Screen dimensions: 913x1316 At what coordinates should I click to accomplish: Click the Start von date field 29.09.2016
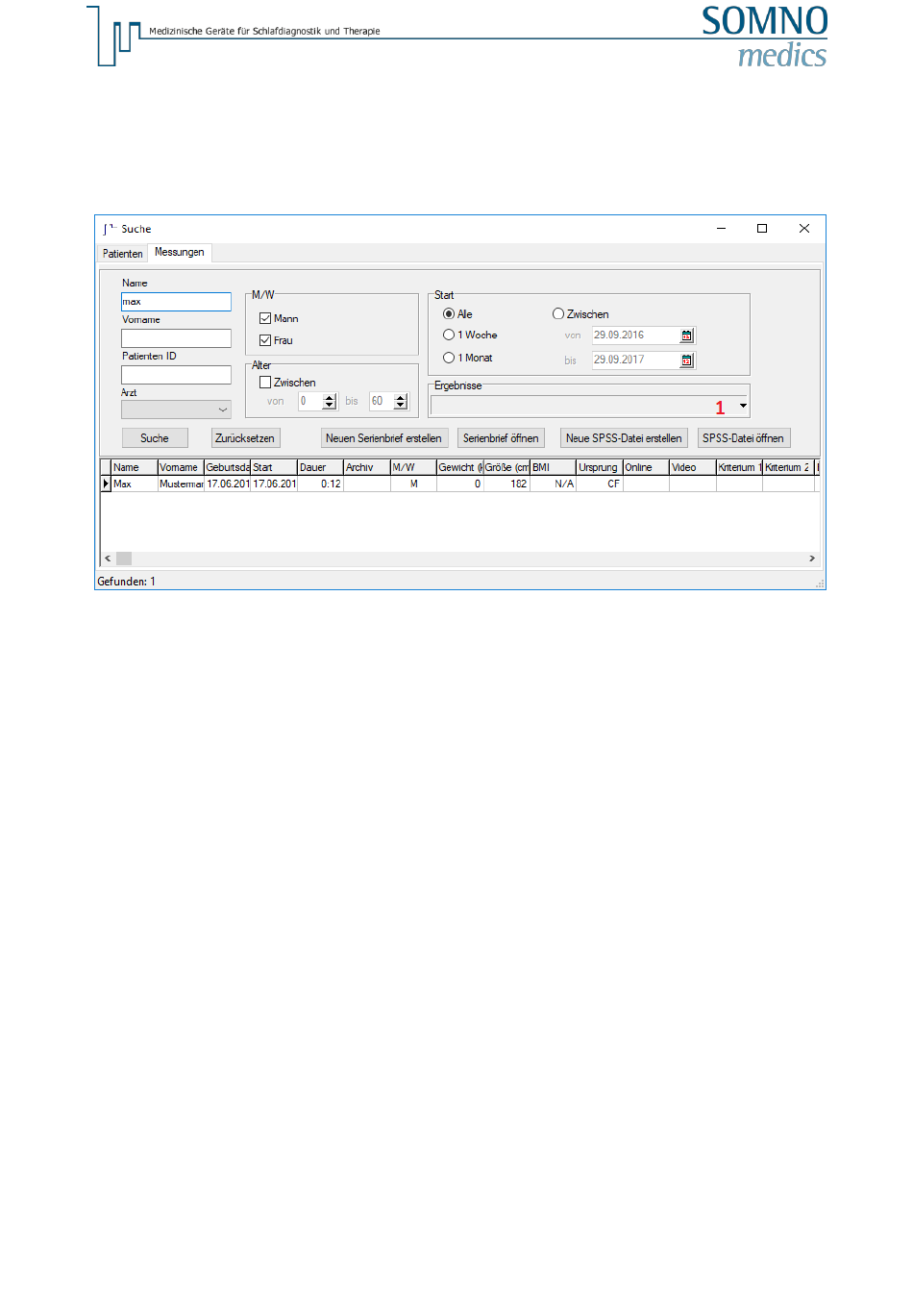coord(635,335)
